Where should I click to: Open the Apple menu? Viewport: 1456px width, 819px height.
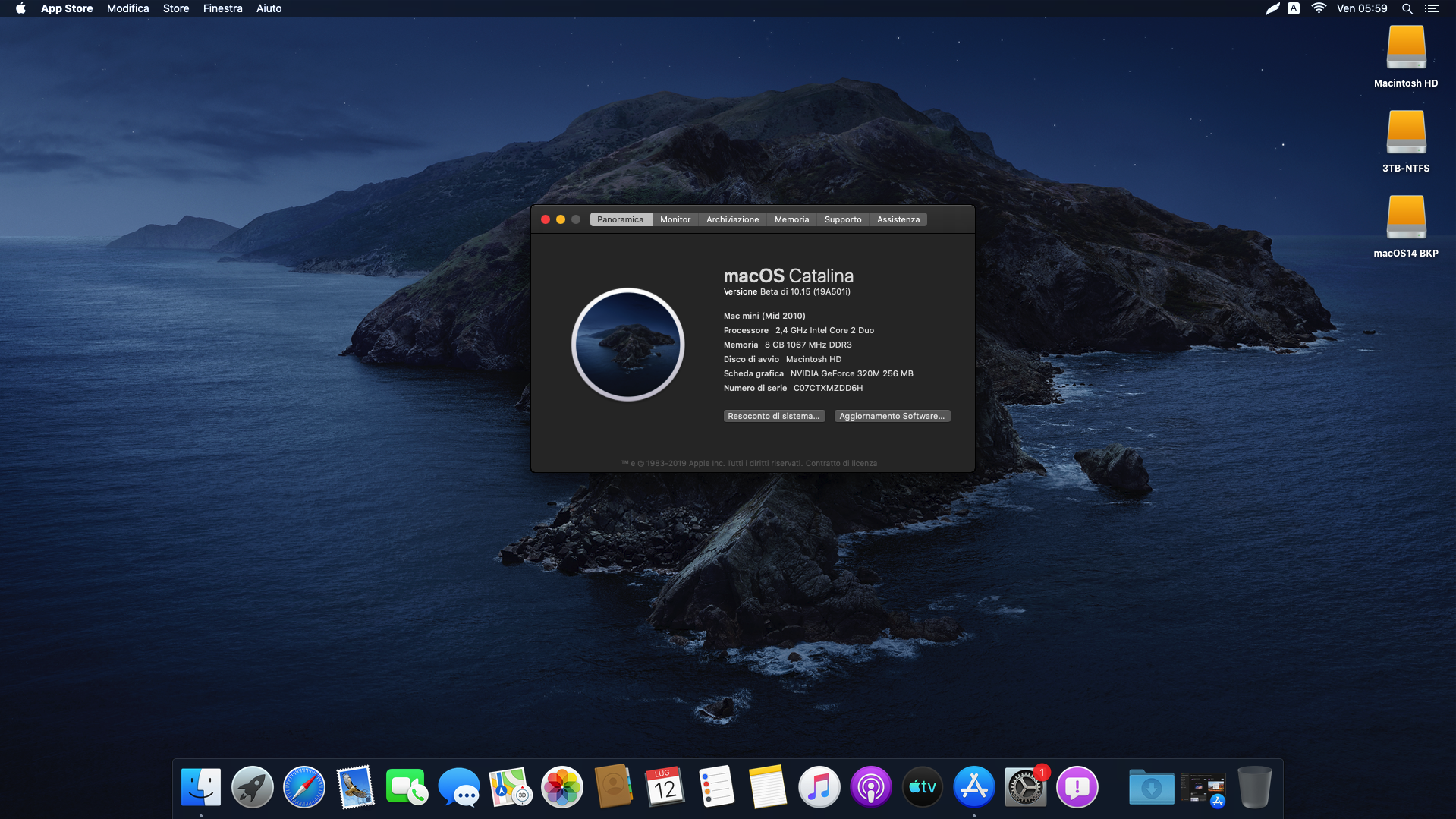[x=20, y=8]
